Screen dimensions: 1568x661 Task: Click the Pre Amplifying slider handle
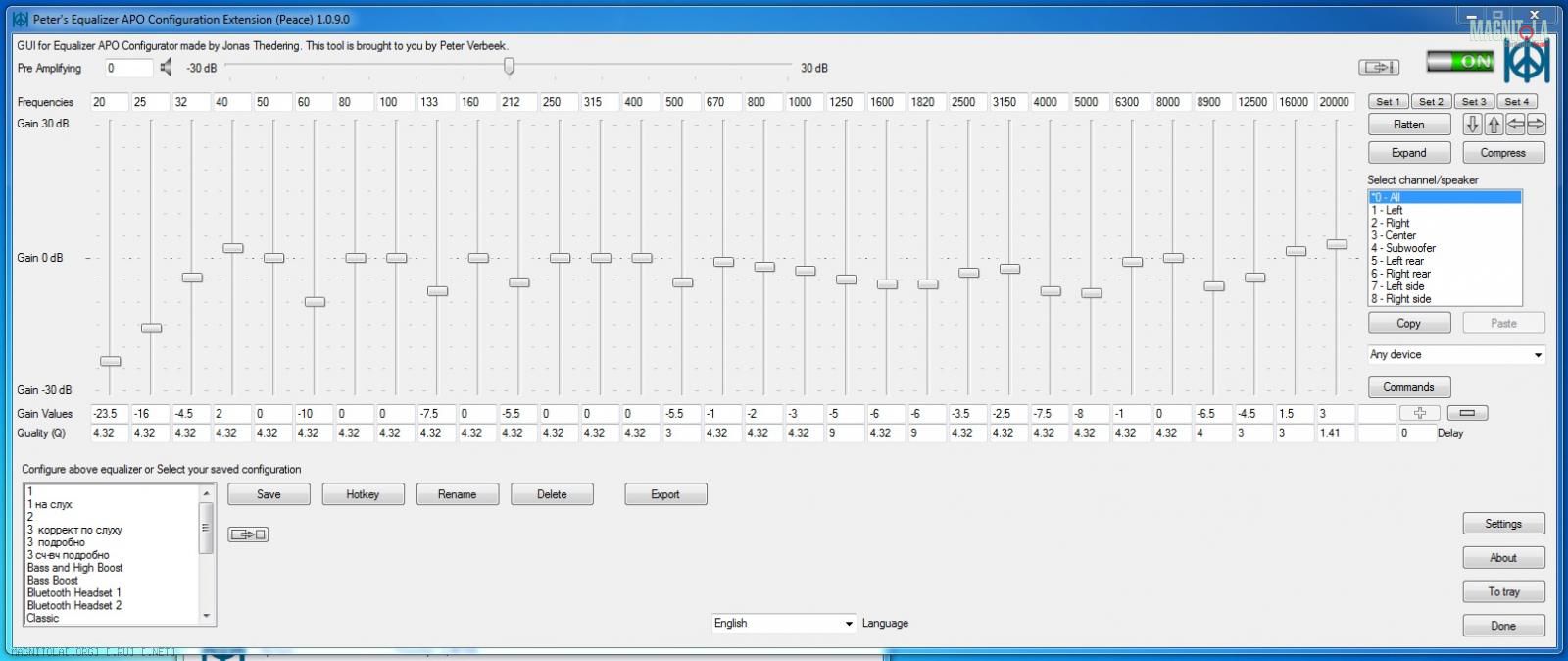[x=509, y=67]
